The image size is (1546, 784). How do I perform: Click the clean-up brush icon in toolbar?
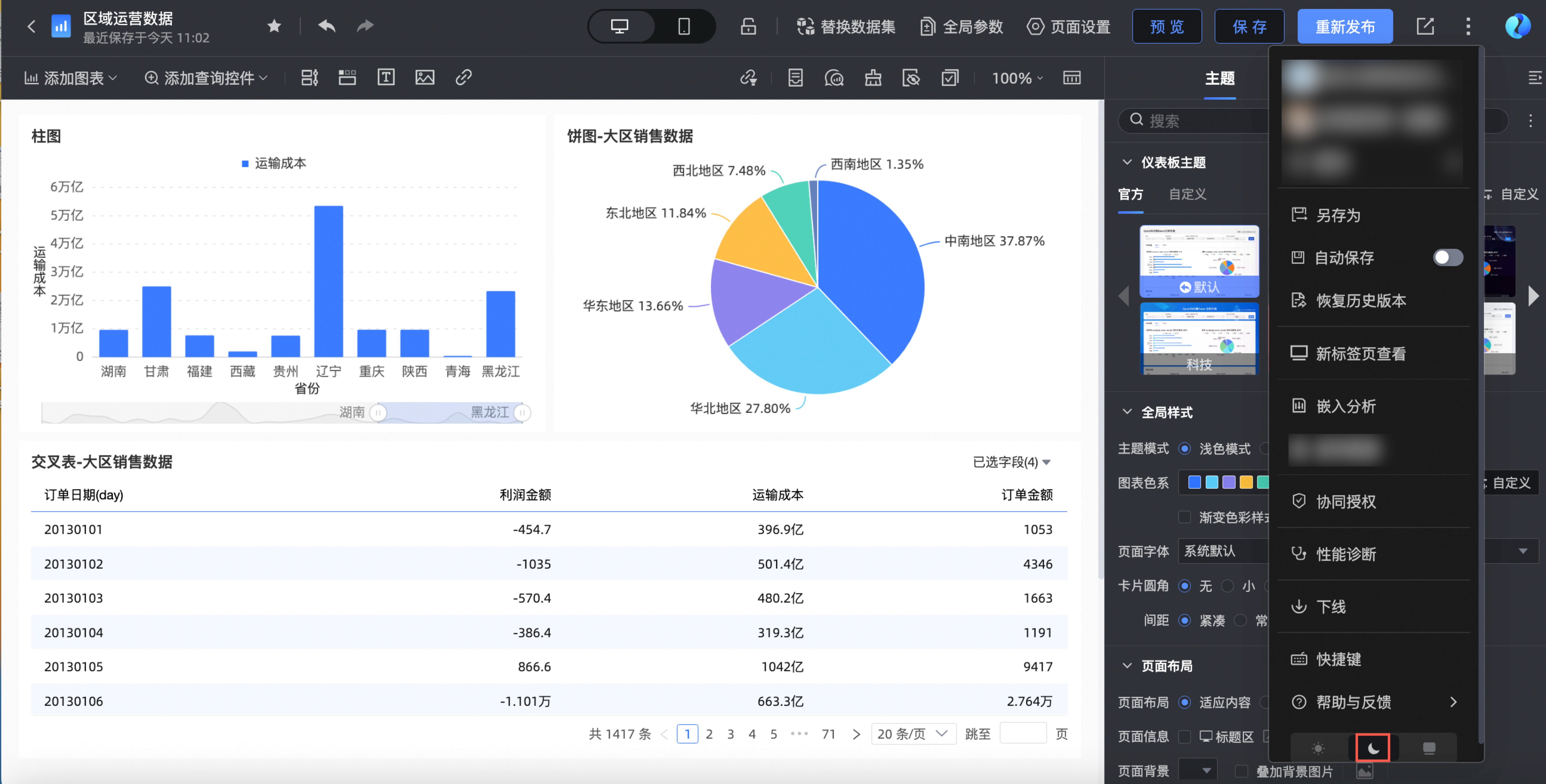click(873, 78)
